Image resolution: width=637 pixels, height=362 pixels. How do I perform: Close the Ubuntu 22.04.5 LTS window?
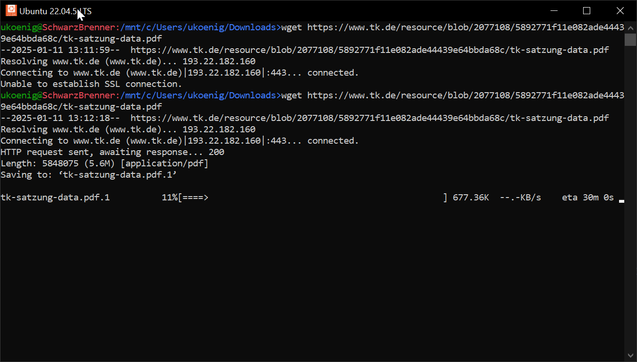click(x=620, y=11)
